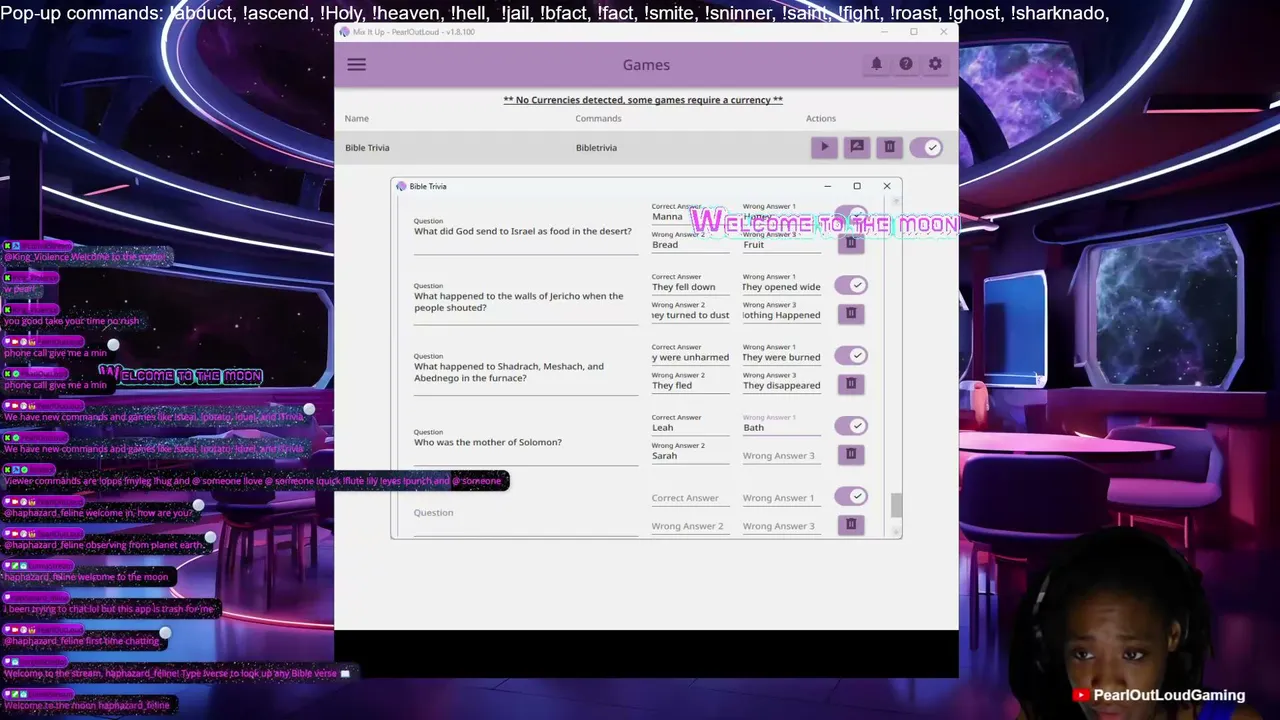Delete the Israel desert food question
The image size is (1280, 720).
coord(851,243)
